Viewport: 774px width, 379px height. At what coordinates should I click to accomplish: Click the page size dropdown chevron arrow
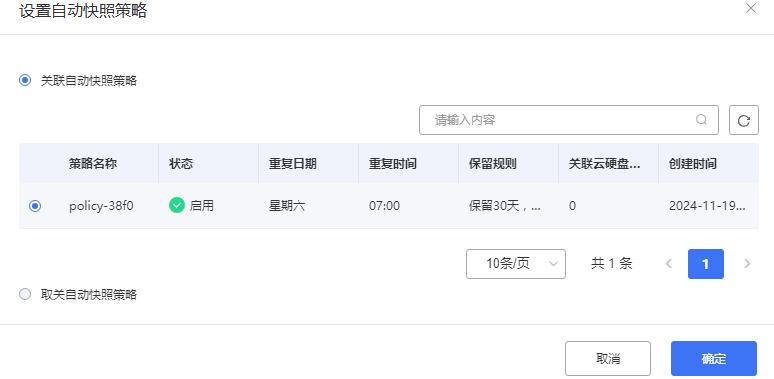click(x=553, y=264)
